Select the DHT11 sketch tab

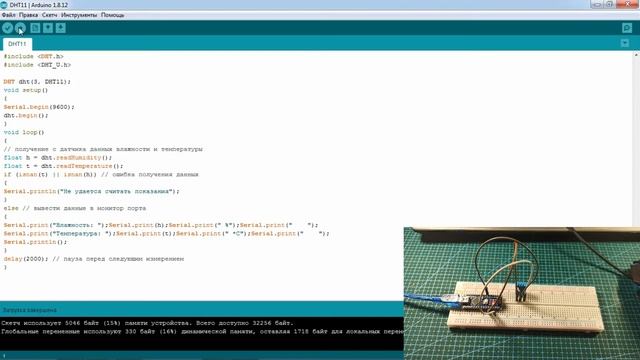tap(17, 44)
